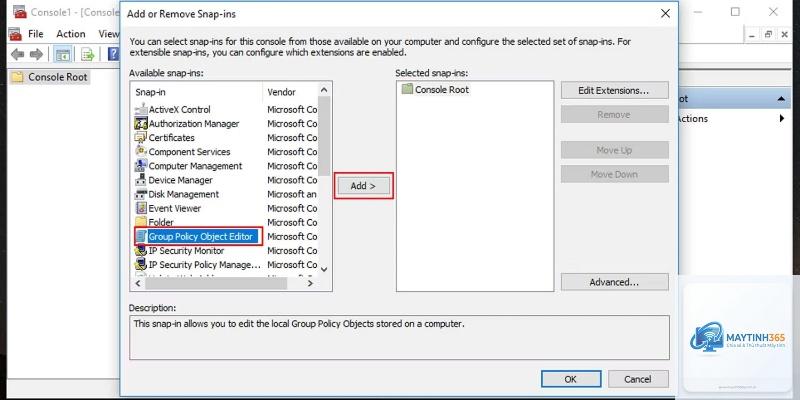The width and height of the screenshot is (800, 400).
Task: Open the console system menu icon beside File
Action: coord(15,34)
